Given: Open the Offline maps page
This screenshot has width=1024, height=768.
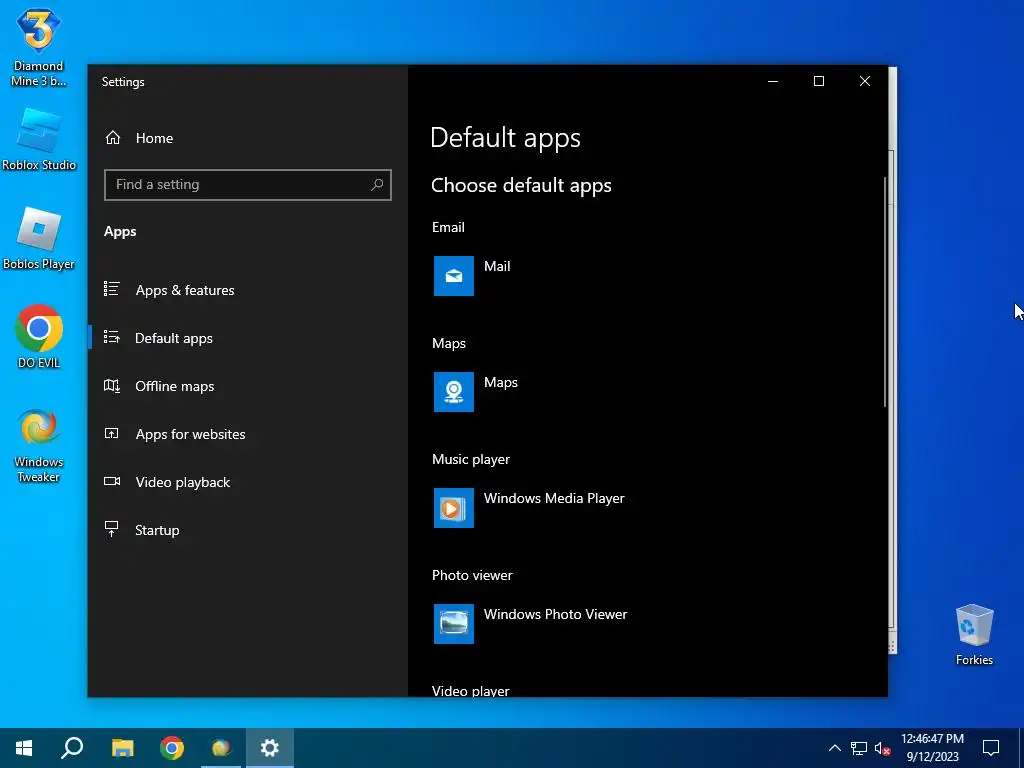Looking at the screenshot, I should (x=248, y=386).
